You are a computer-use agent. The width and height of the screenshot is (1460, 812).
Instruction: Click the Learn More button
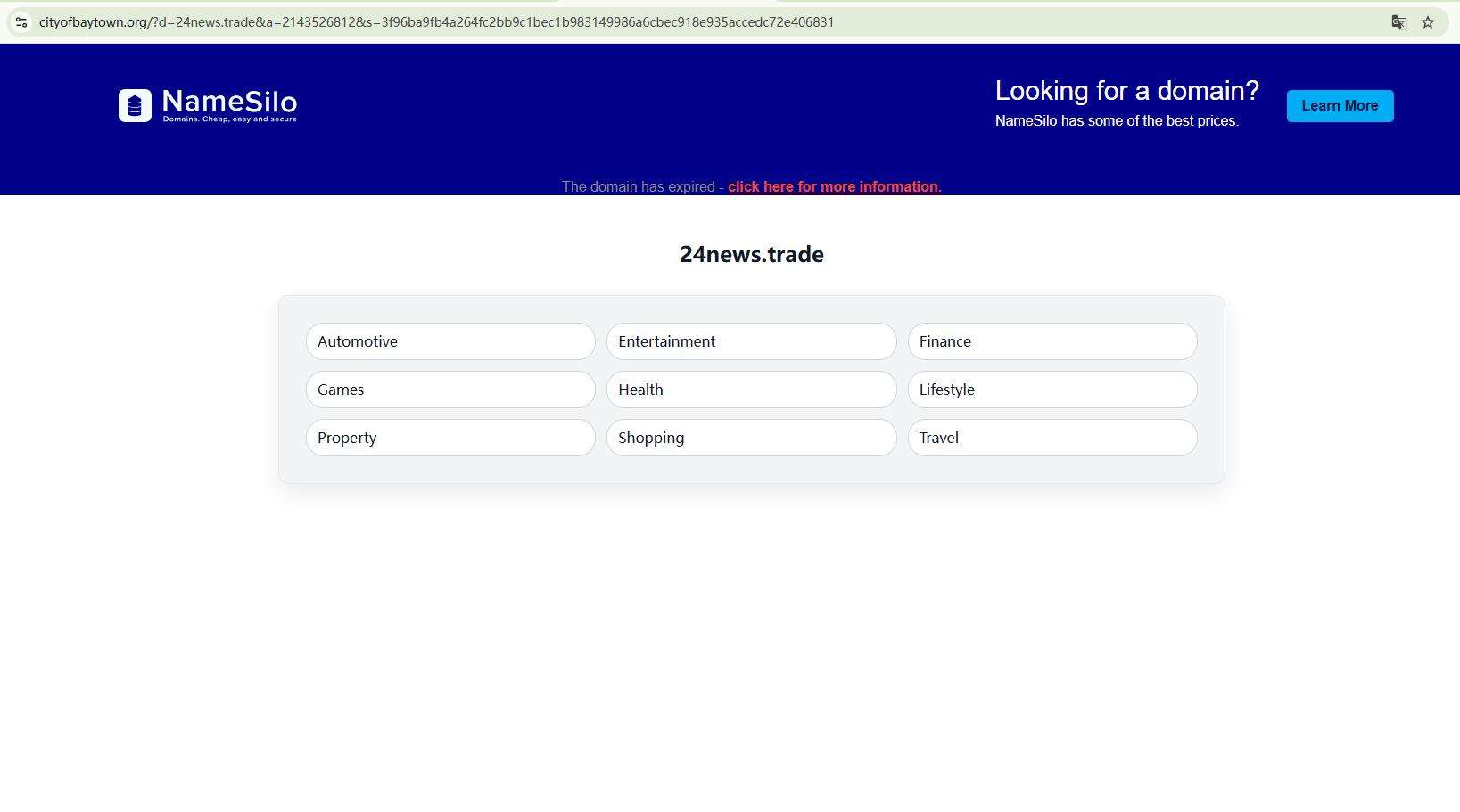click(x=1340, y=106)
